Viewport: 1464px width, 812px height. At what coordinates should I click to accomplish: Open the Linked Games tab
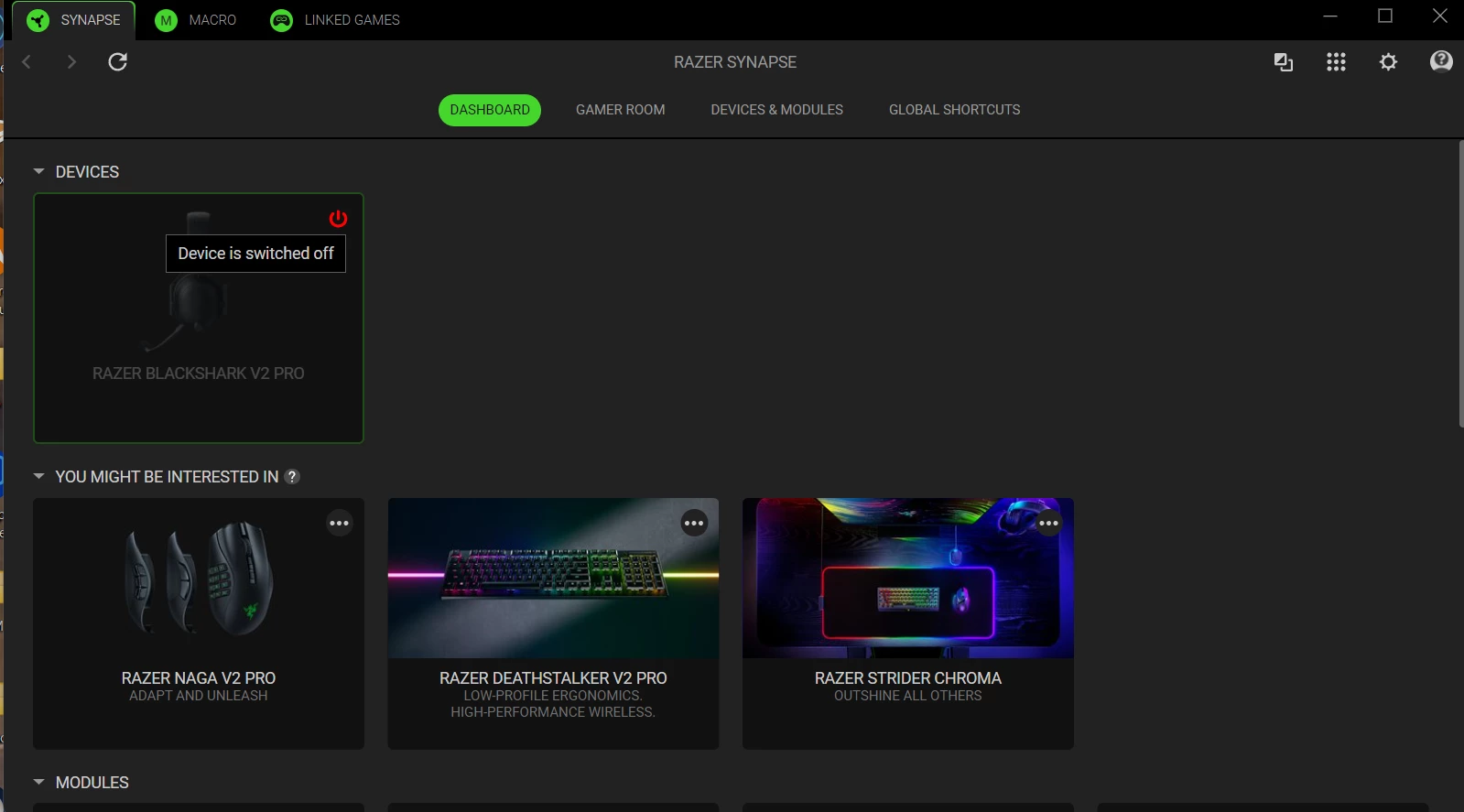coord(335,20)
